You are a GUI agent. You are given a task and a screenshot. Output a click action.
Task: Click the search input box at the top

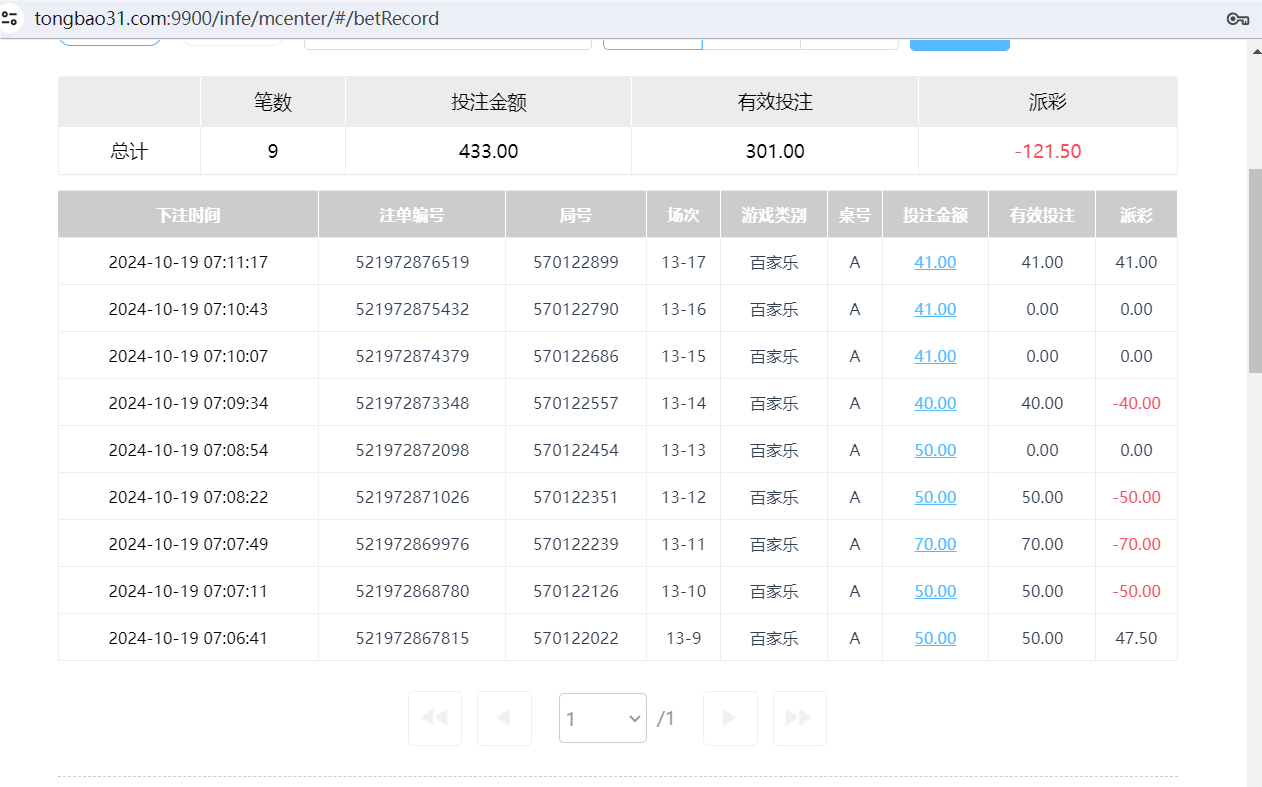[447, 42]
